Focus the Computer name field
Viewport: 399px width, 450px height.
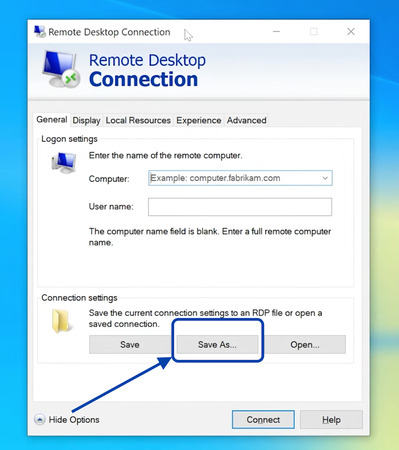click(240, 178)
